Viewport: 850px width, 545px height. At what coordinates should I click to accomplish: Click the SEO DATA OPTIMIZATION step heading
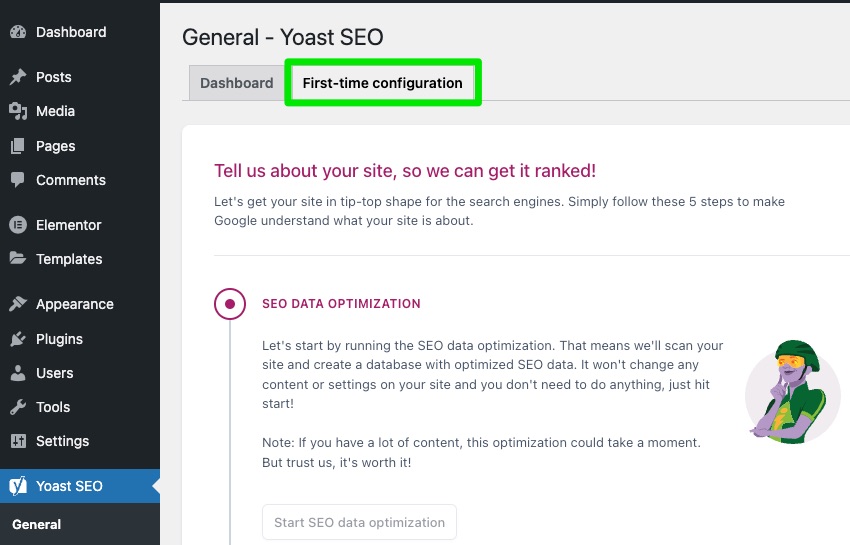tap(342, 304)
